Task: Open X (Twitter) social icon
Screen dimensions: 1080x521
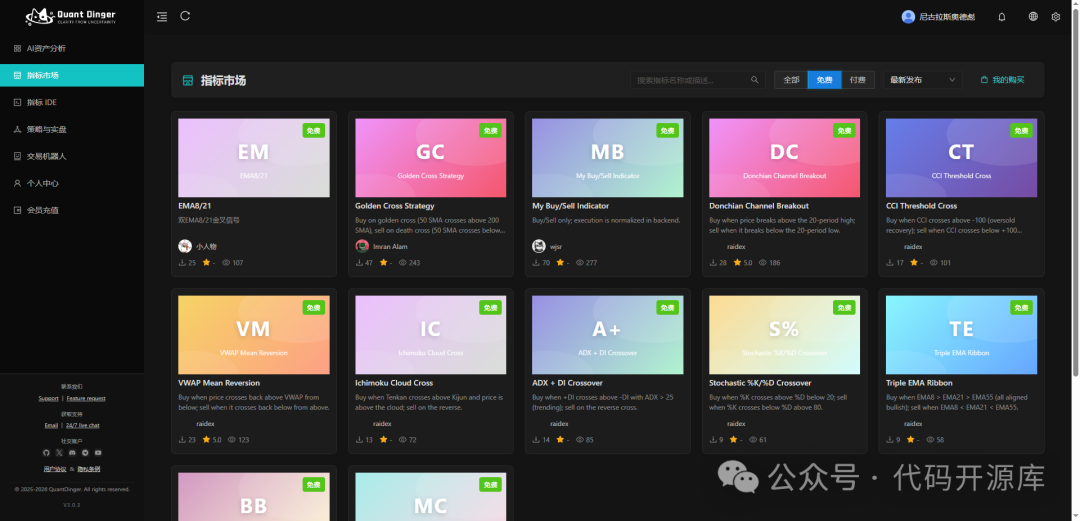Action: click(59, 453)
